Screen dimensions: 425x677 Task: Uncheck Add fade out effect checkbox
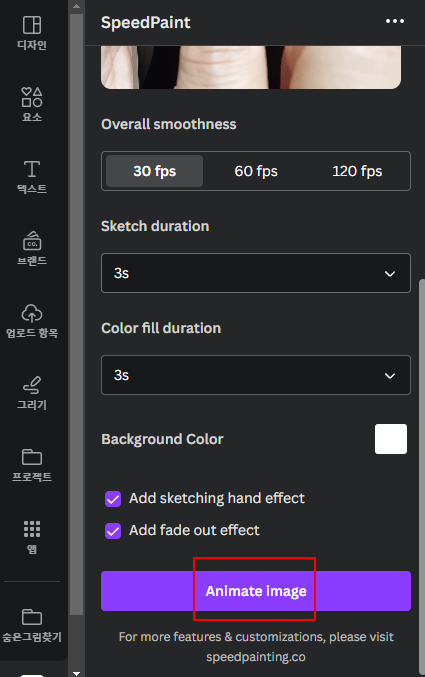[x=113, y=531]
